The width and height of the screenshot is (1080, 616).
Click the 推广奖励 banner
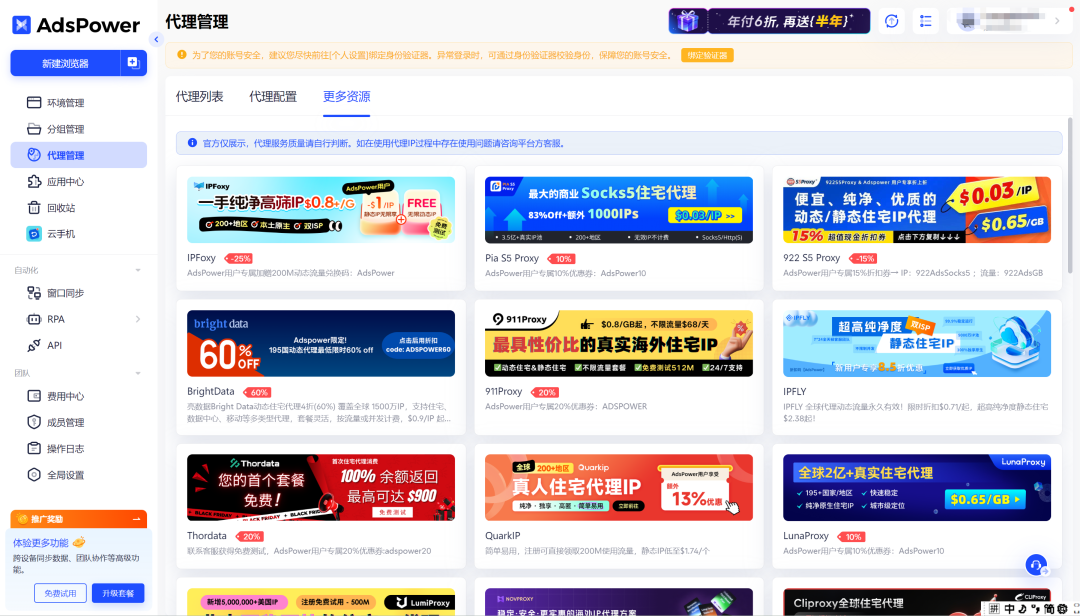pyautogui.click(x=79, y=519)
